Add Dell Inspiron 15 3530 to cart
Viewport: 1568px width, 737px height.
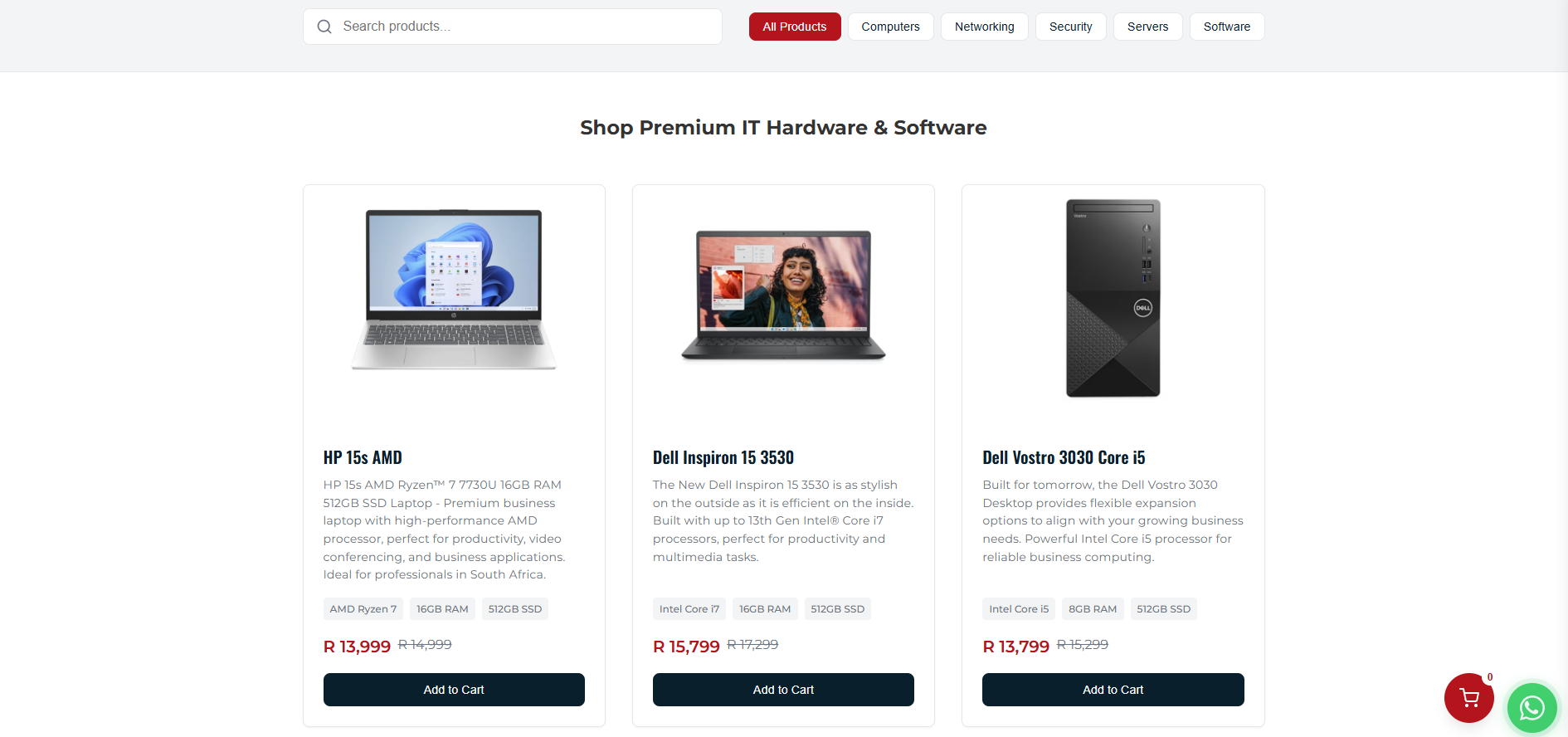coord(783,690)
